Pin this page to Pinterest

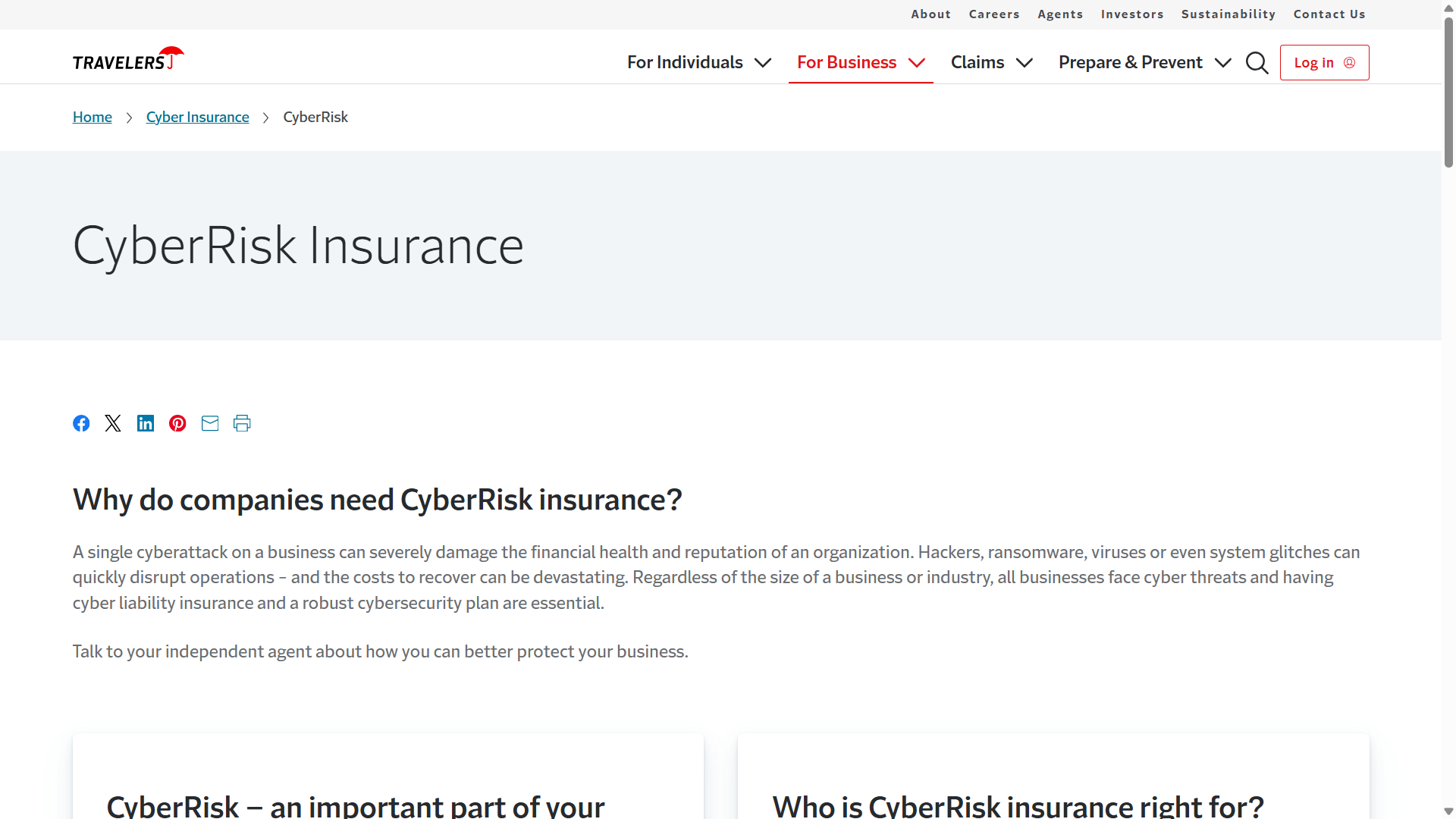[177, 423]
